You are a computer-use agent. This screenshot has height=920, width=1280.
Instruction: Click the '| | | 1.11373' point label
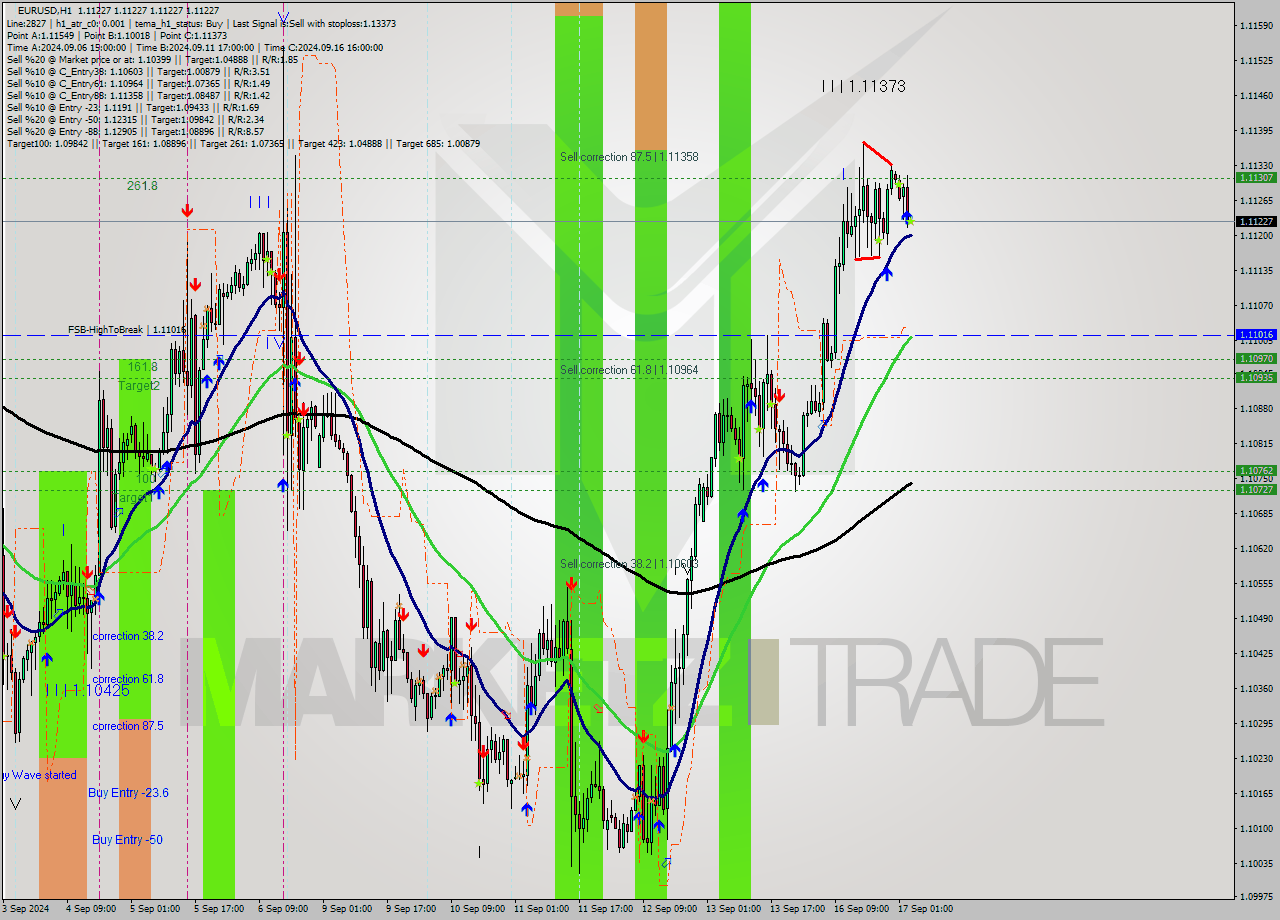pyautogui.click(x=863, y=87)
